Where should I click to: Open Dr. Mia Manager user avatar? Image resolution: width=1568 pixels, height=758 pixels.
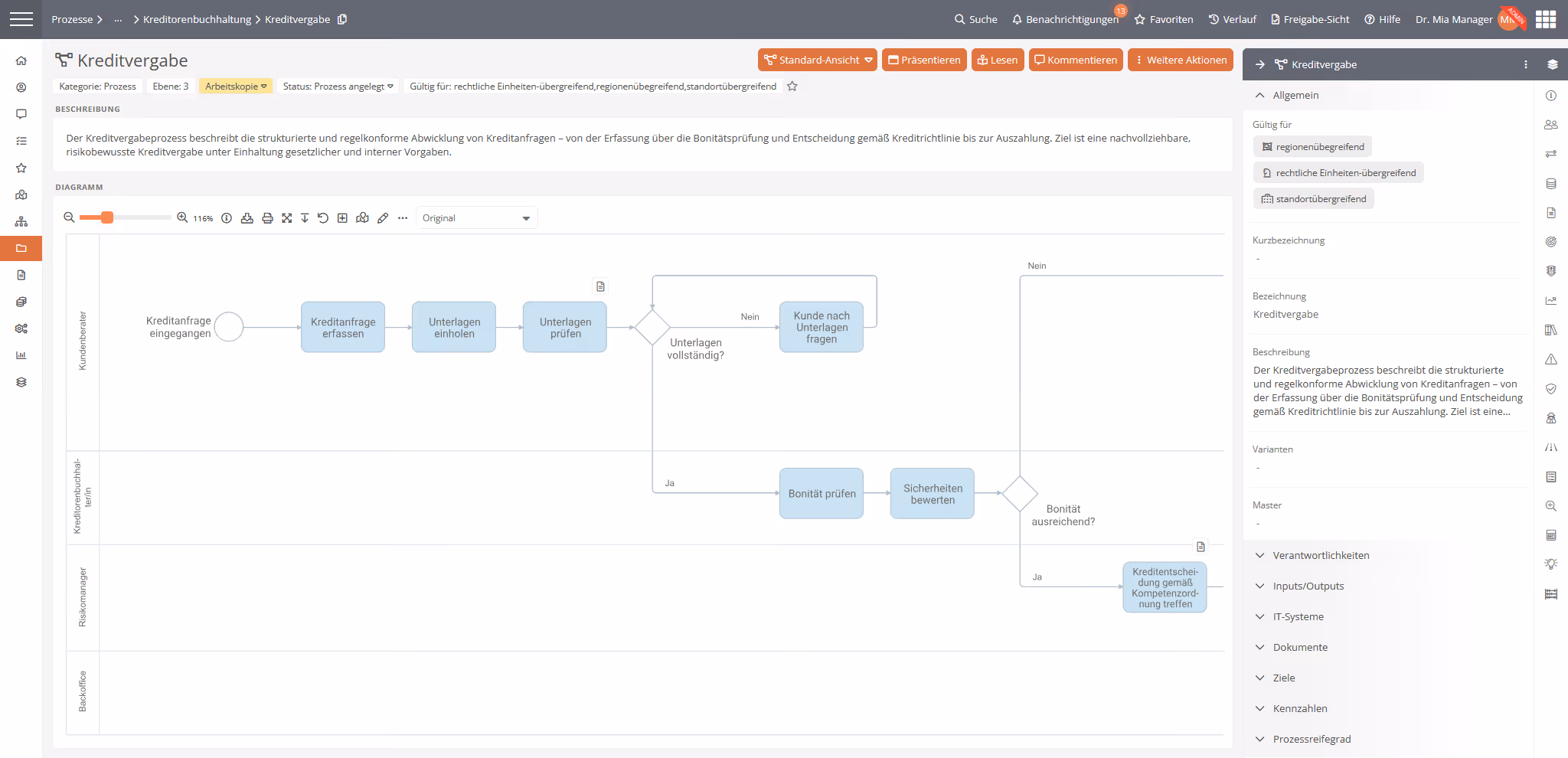pos(1509,19)
